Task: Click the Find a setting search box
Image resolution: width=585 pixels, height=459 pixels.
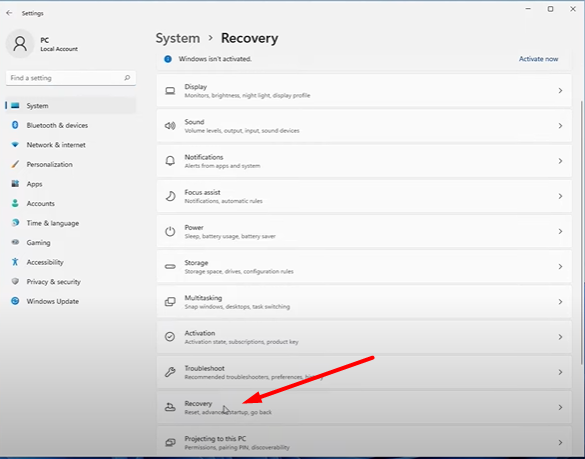Action: [71, 78]
